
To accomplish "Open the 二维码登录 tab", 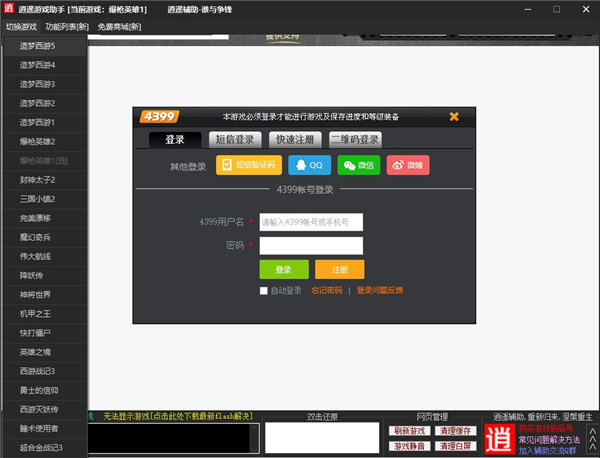I will 355,140.
